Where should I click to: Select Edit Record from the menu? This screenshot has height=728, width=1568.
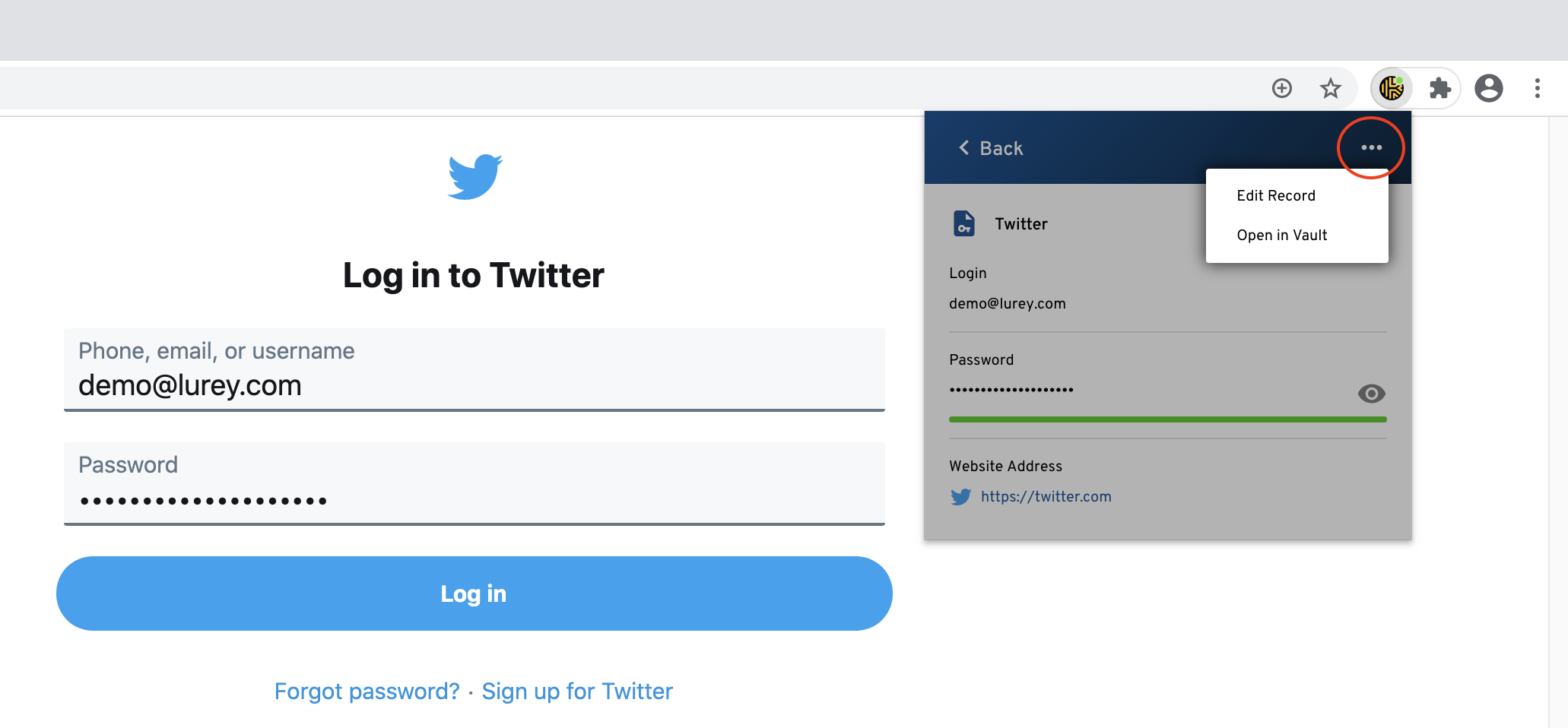1275,195
